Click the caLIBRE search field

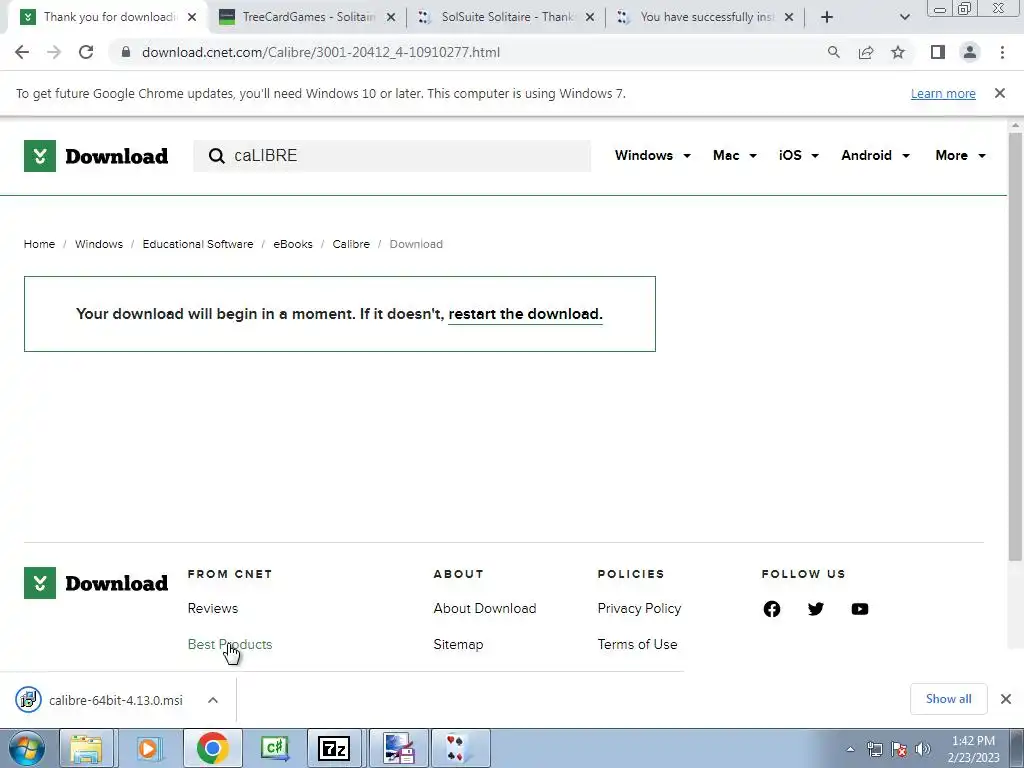[x=392, y=155]
